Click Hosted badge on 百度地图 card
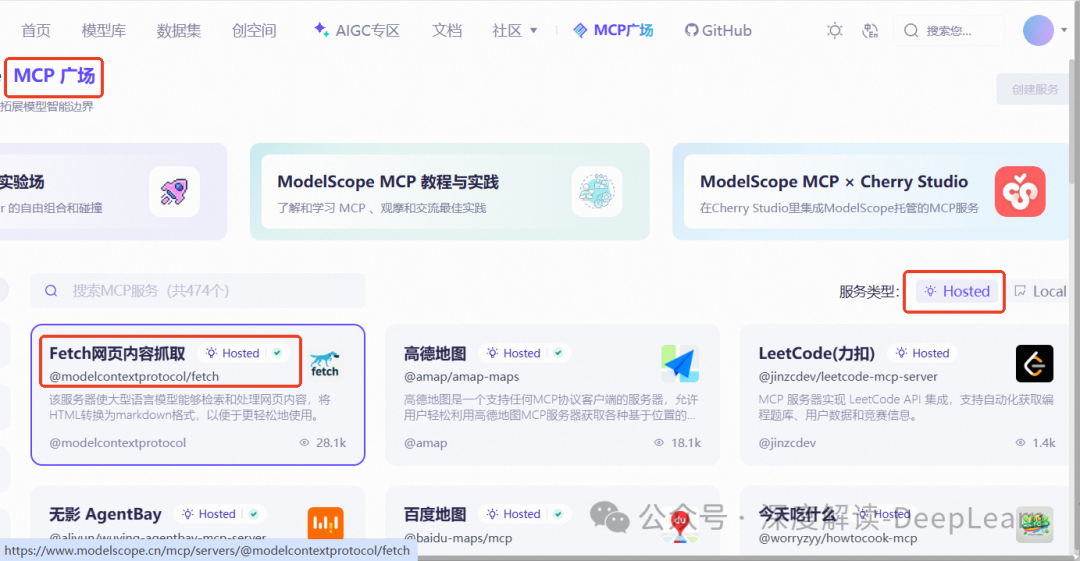1080x561 pixels. [514, 514]
